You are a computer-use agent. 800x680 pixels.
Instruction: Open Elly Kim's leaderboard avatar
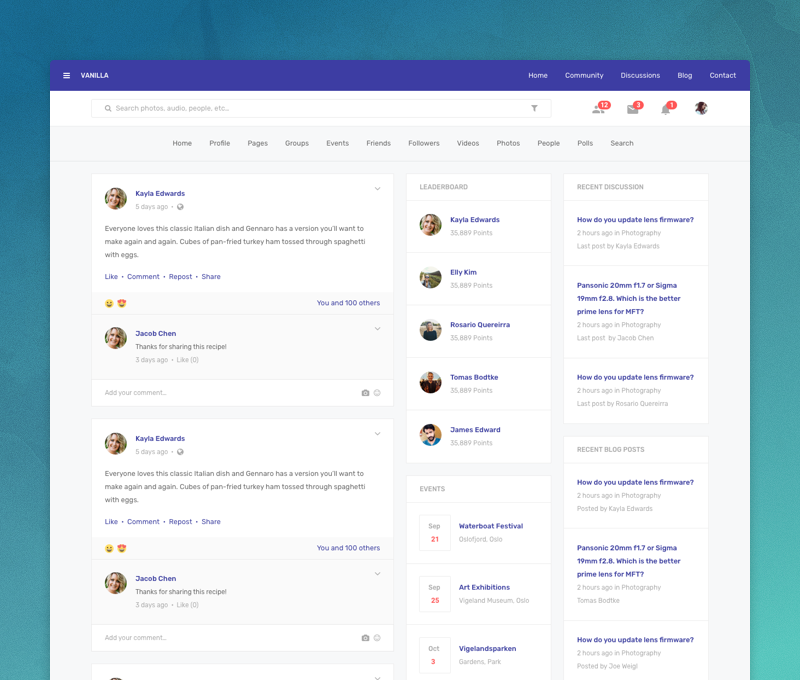[x=431, y=278]
